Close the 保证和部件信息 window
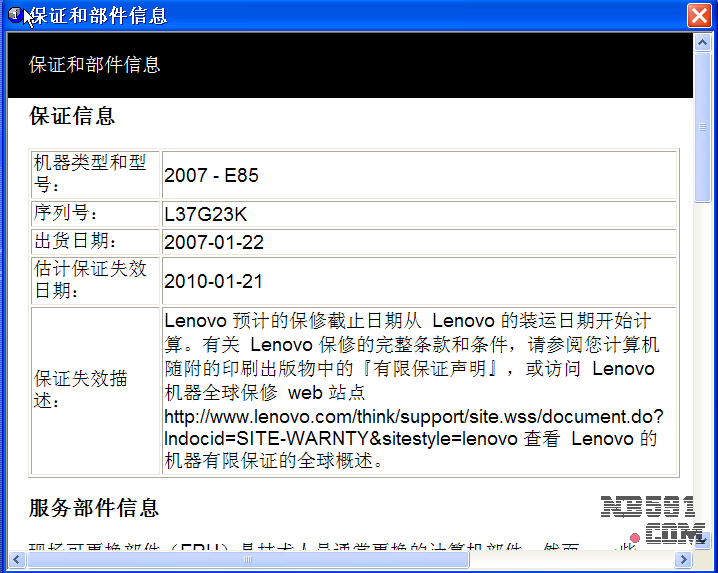This screenshot has height=573, width=718. (x=699, y=16)
